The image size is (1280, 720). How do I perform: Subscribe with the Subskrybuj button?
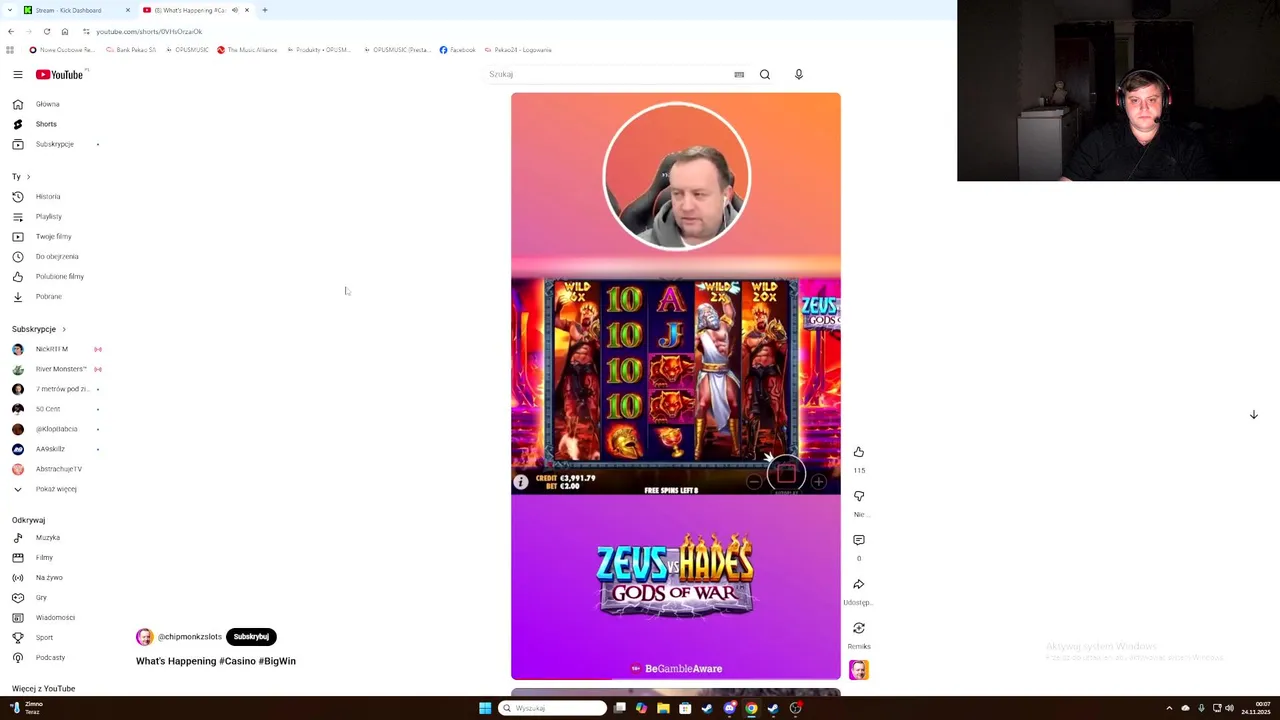pos(251,637)
